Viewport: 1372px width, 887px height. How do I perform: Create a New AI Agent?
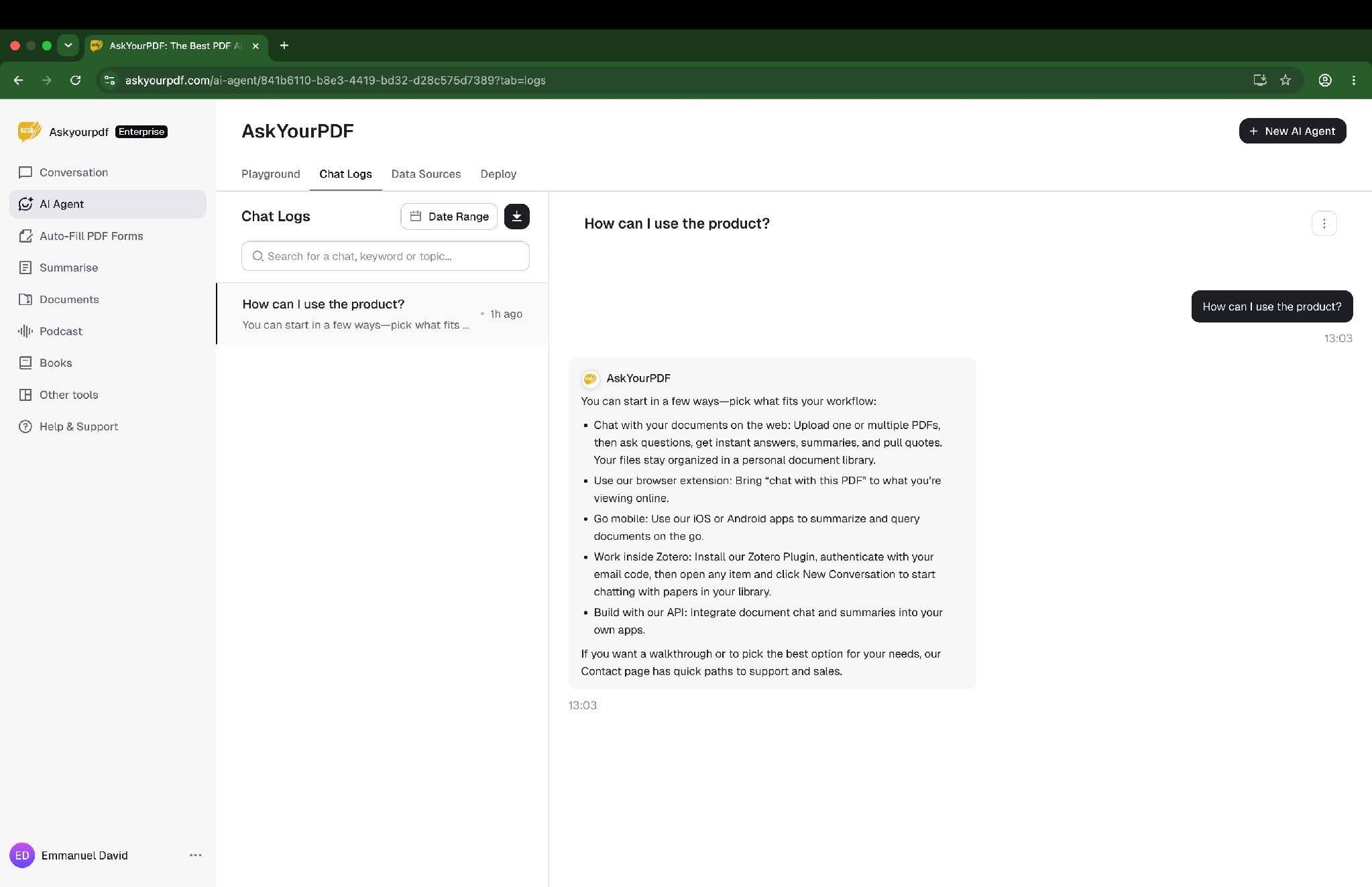[x=1292, y=131]
